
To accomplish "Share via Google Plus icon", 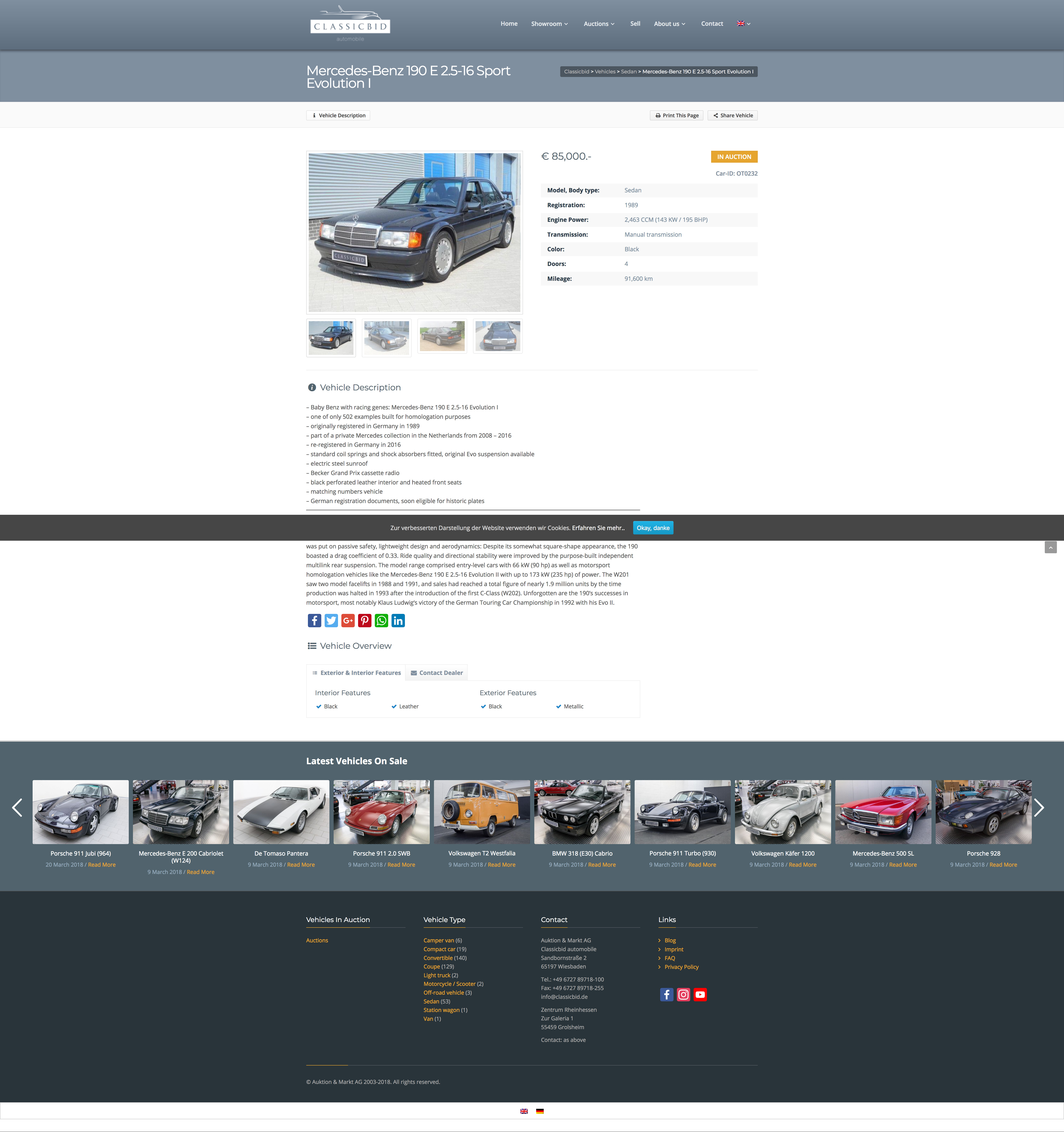I will pos(348,621).
